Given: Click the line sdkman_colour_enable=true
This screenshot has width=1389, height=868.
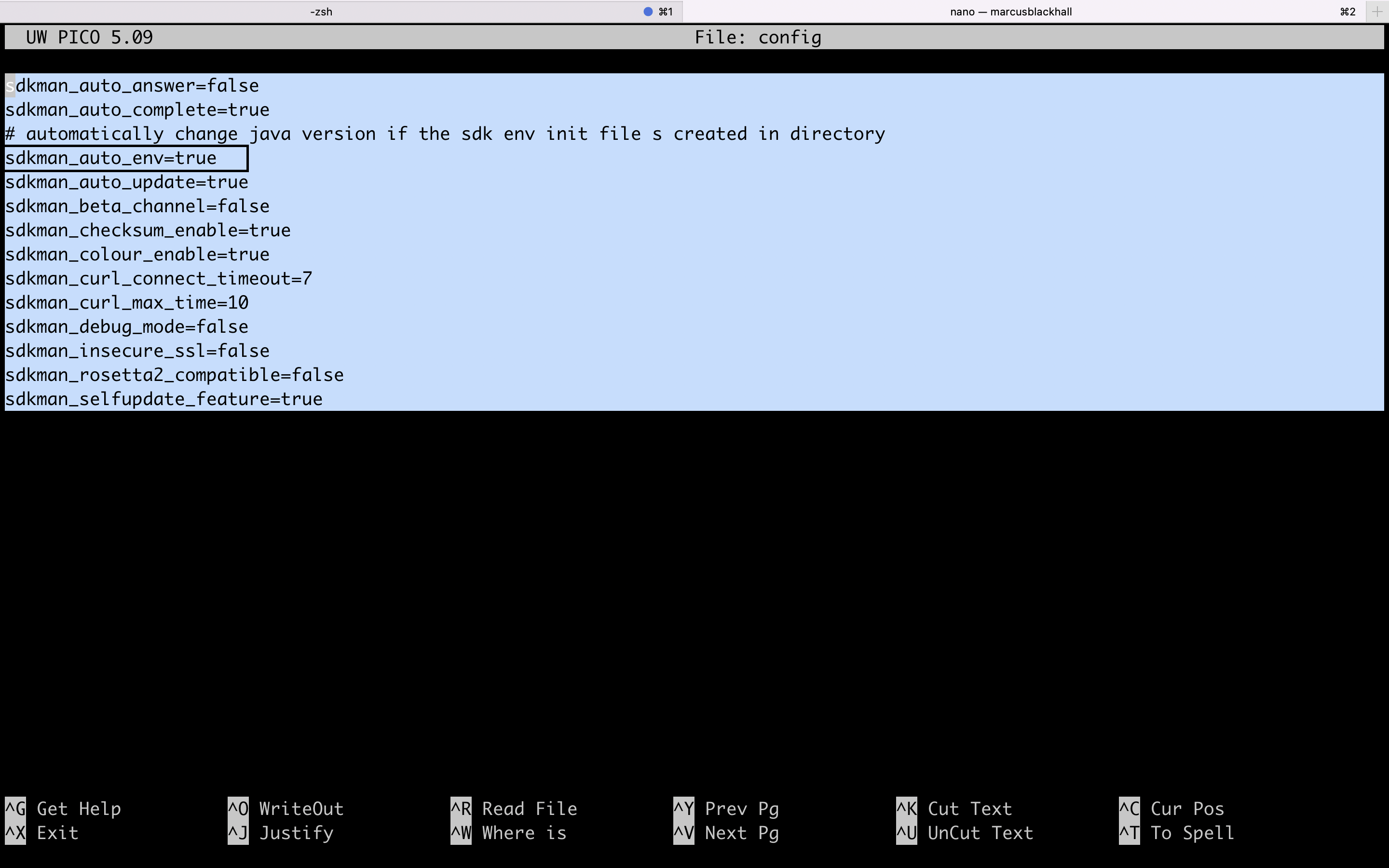Looking at the screenshot, I should (x=137, y=254).
